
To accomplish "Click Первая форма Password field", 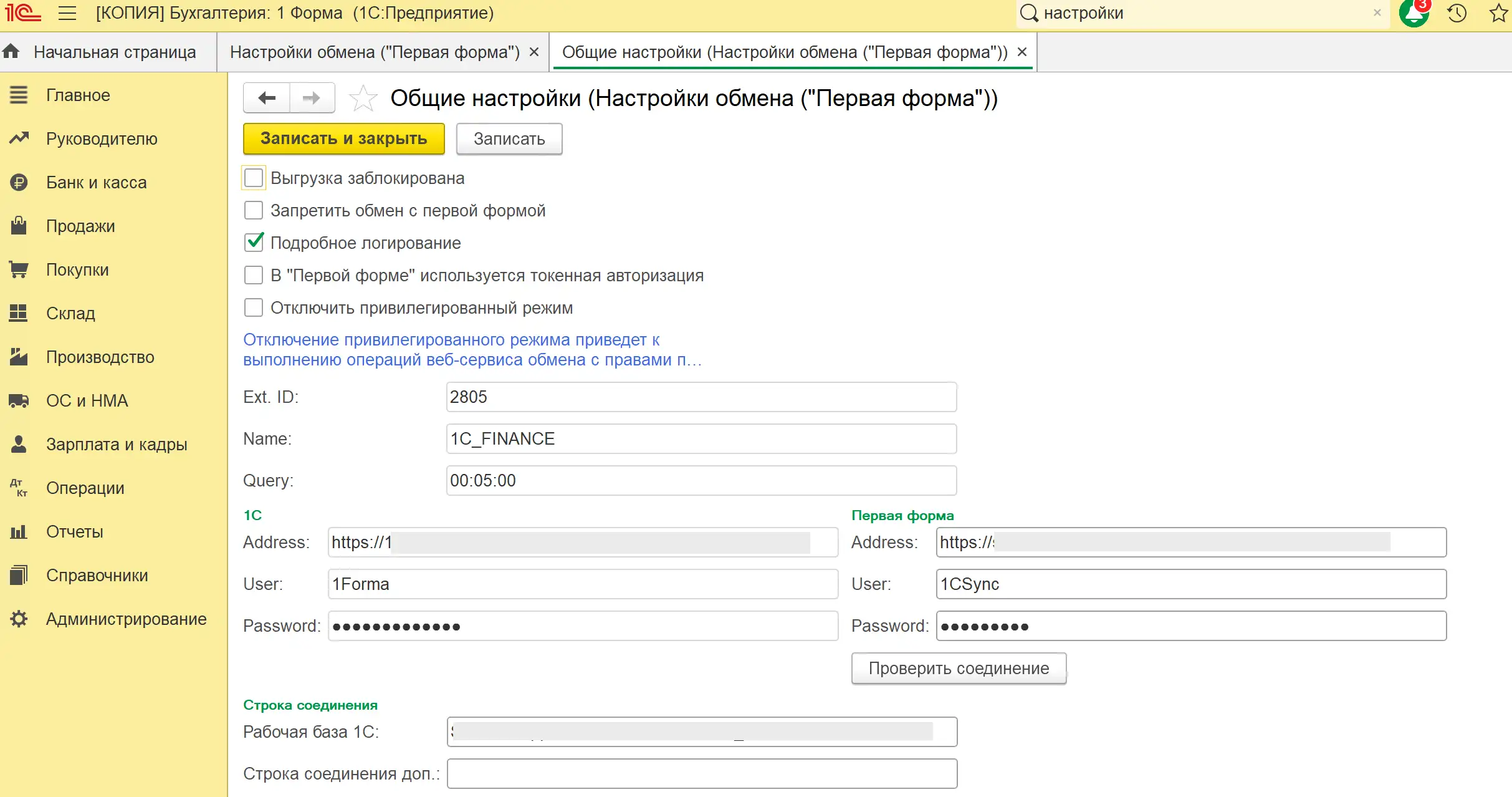I will point(1191,626).
